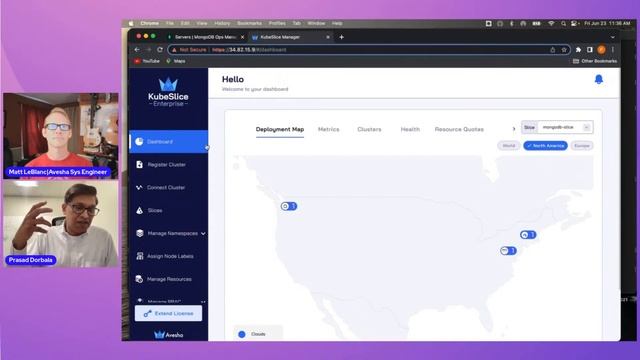
Task: Click the key icon on Extend License
Action: (147, 313)
